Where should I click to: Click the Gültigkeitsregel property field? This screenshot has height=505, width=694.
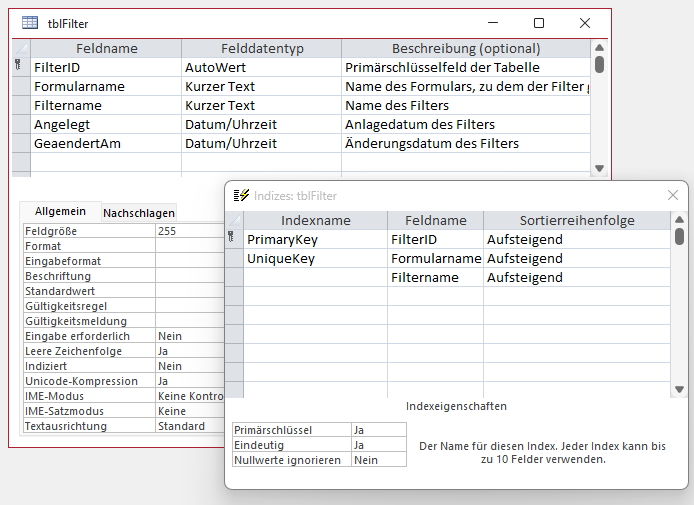click(190, 306)
